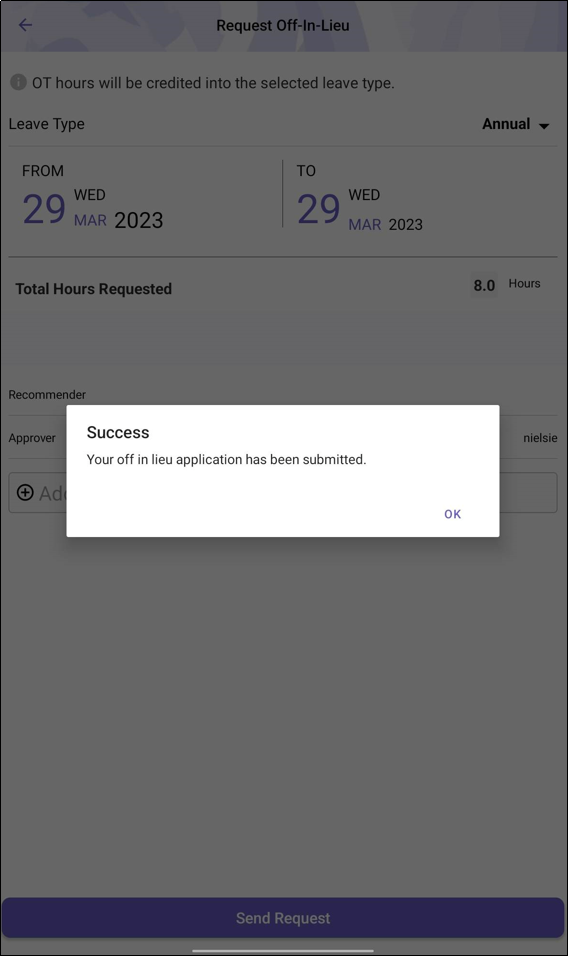Open the FROM date 29 picker

point(44,209)
